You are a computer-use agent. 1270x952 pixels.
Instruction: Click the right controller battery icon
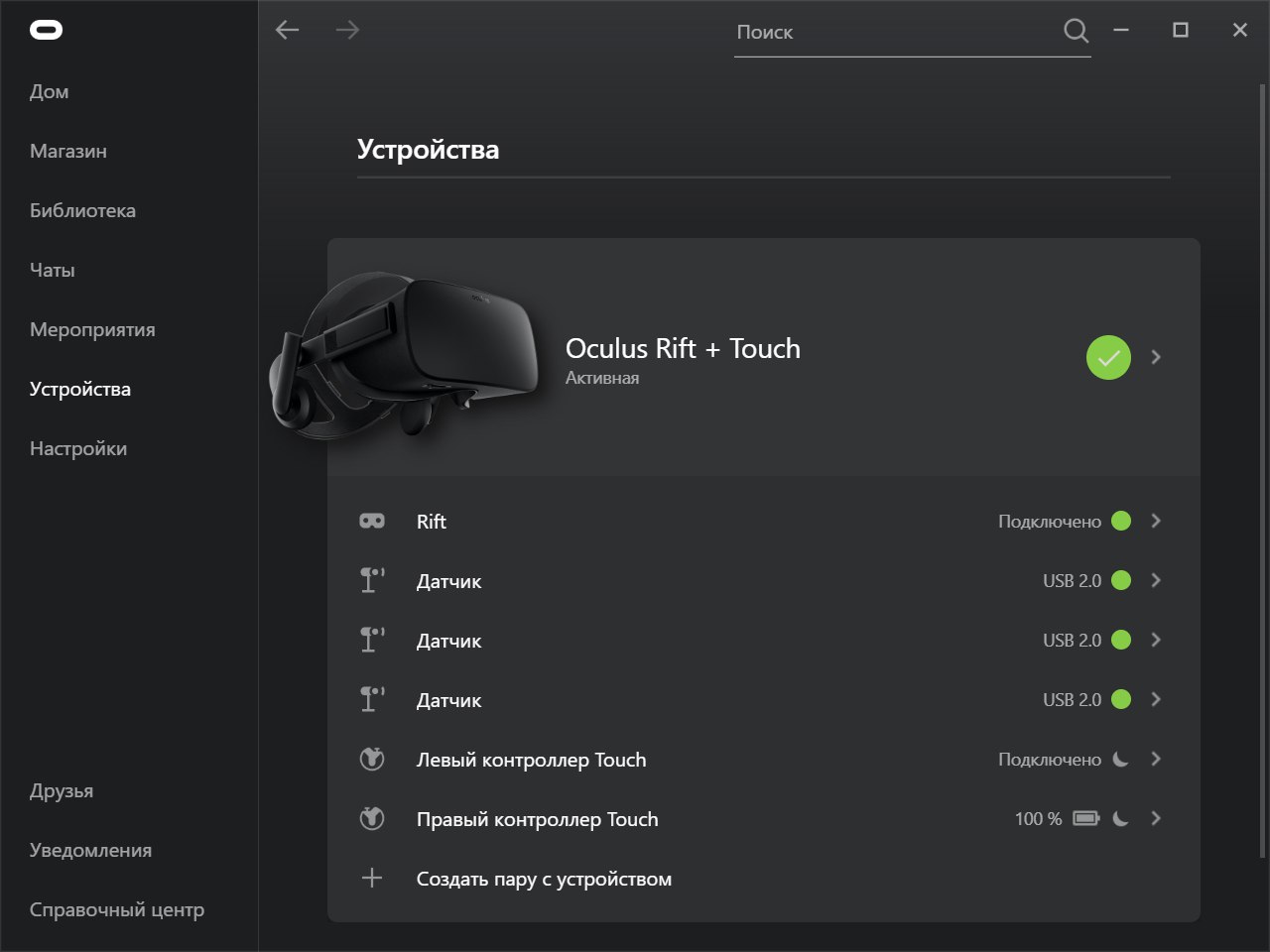pos(1086,818)
